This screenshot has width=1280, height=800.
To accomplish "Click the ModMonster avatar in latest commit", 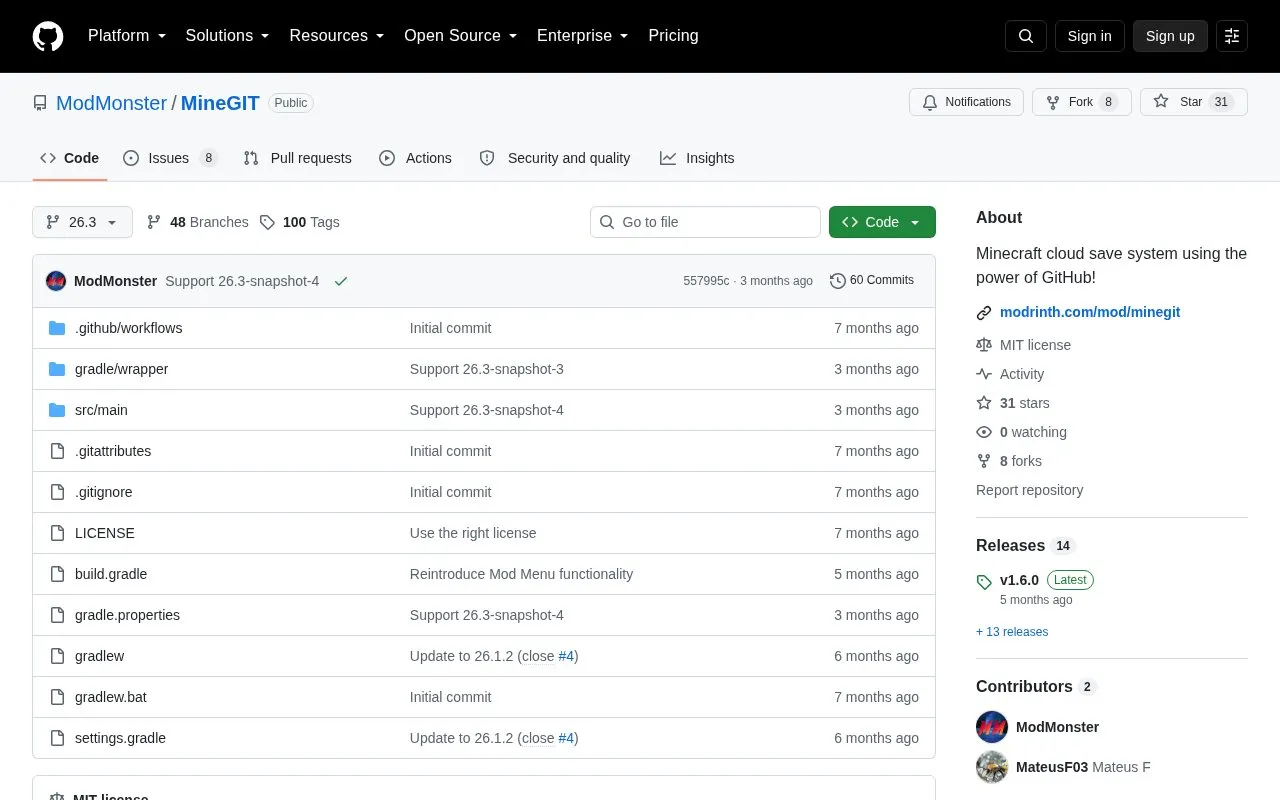I will pyautogui.click(x=56, y=281).
